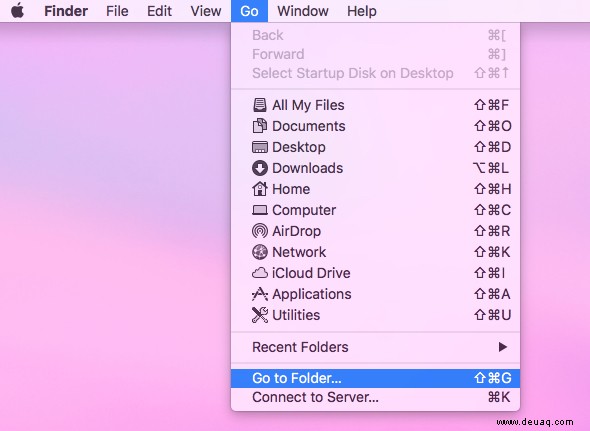Open the Edit menu
This screenshot has width=590, height=431.
coord(159,11)
